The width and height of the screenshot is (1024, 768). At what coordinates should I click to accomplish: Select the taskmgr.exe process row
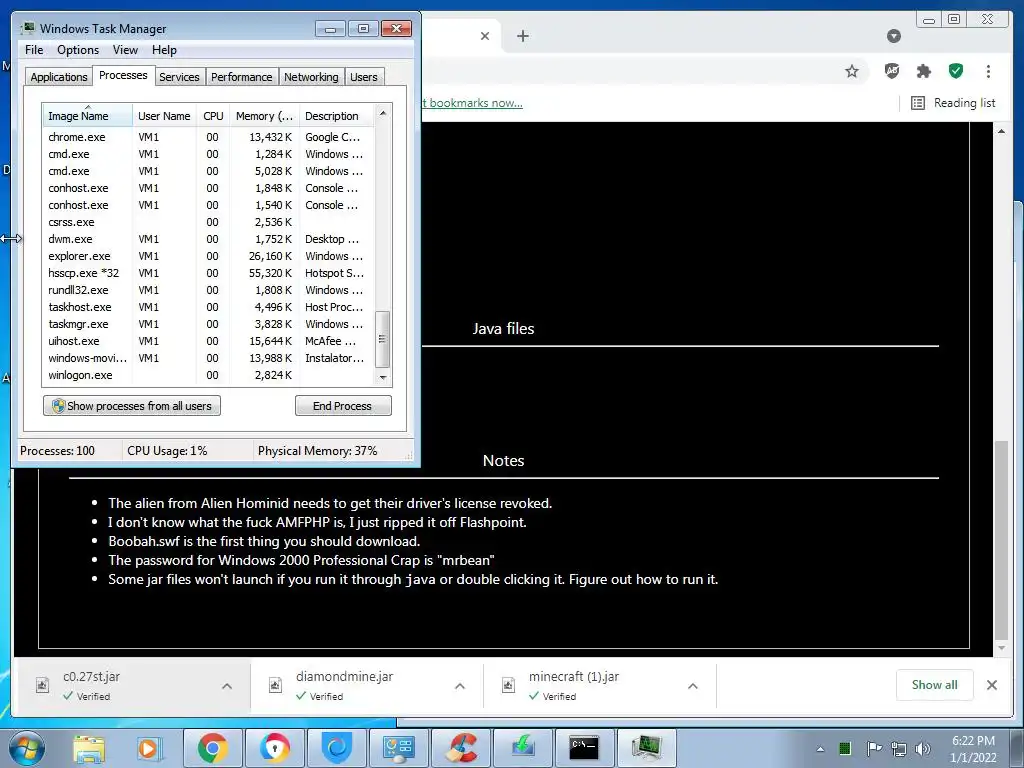click(x=208, y=324)
